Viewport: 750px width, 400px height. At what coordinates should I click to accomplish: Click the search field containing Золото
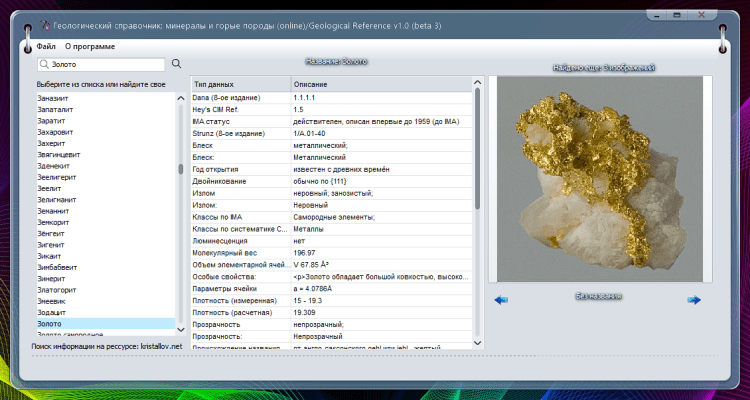100,64
